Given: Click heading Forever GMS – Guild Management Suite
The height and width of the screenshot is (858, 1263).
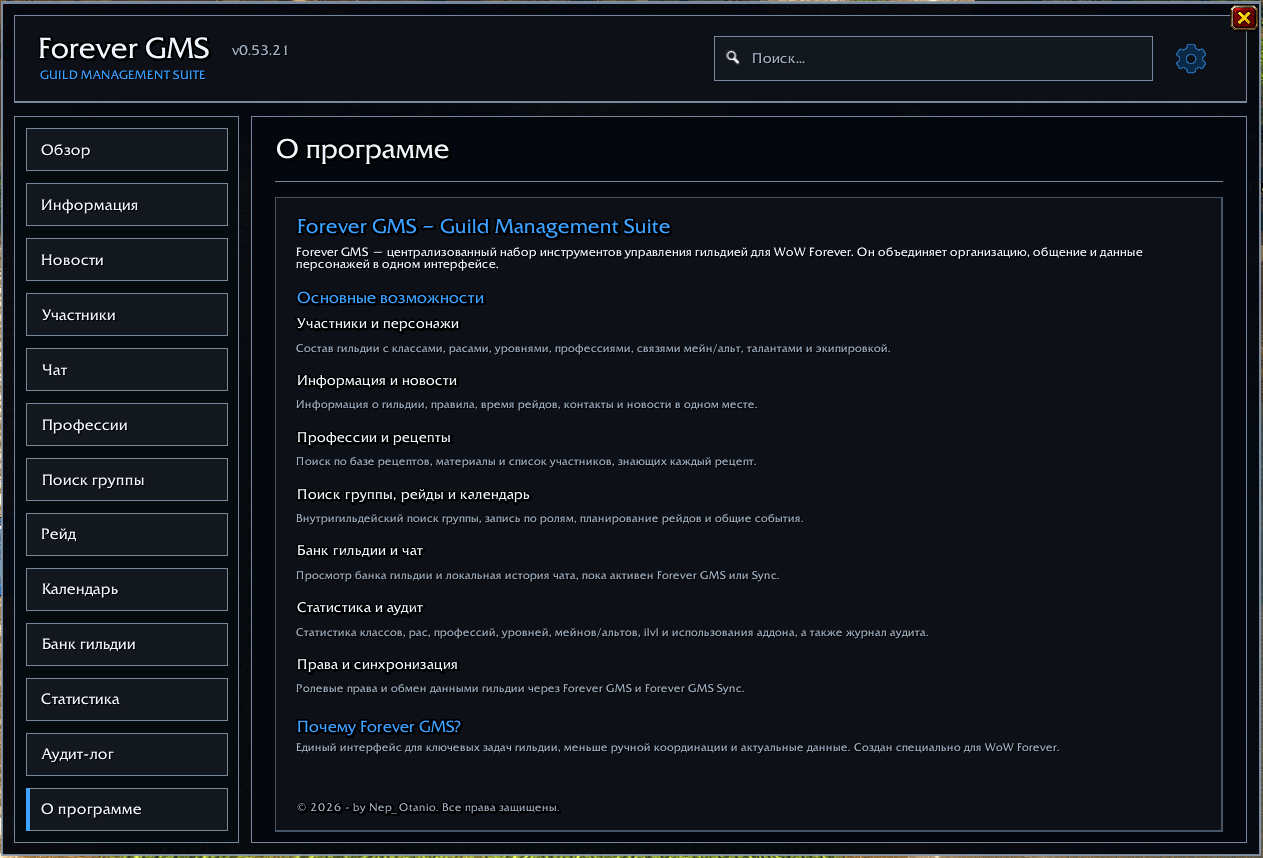Looking at the screenshot, I should [484, 227].
